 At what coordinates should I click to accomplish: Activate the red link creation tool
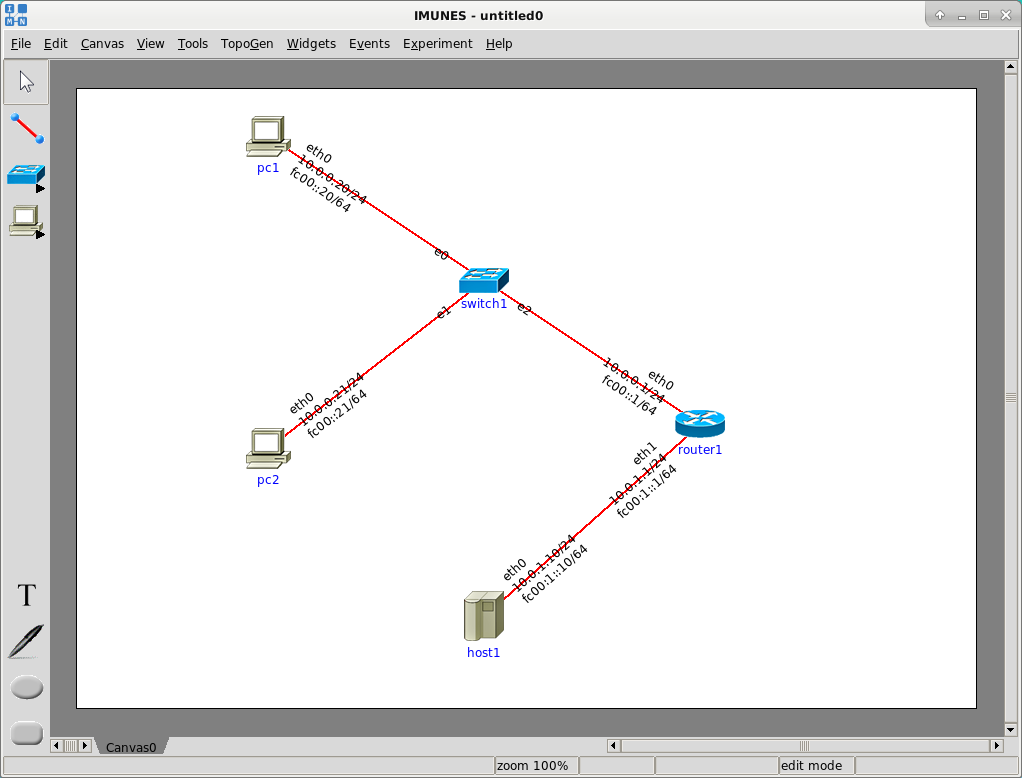pos(27,128)
